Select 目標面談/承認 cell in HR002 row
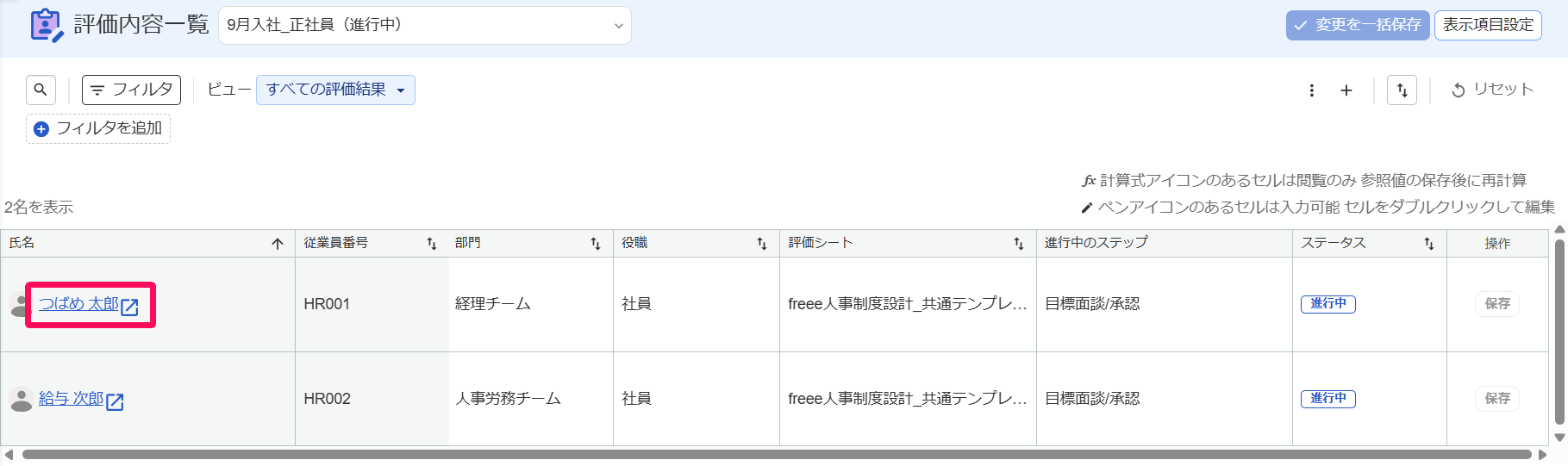 pos(1165,399)
